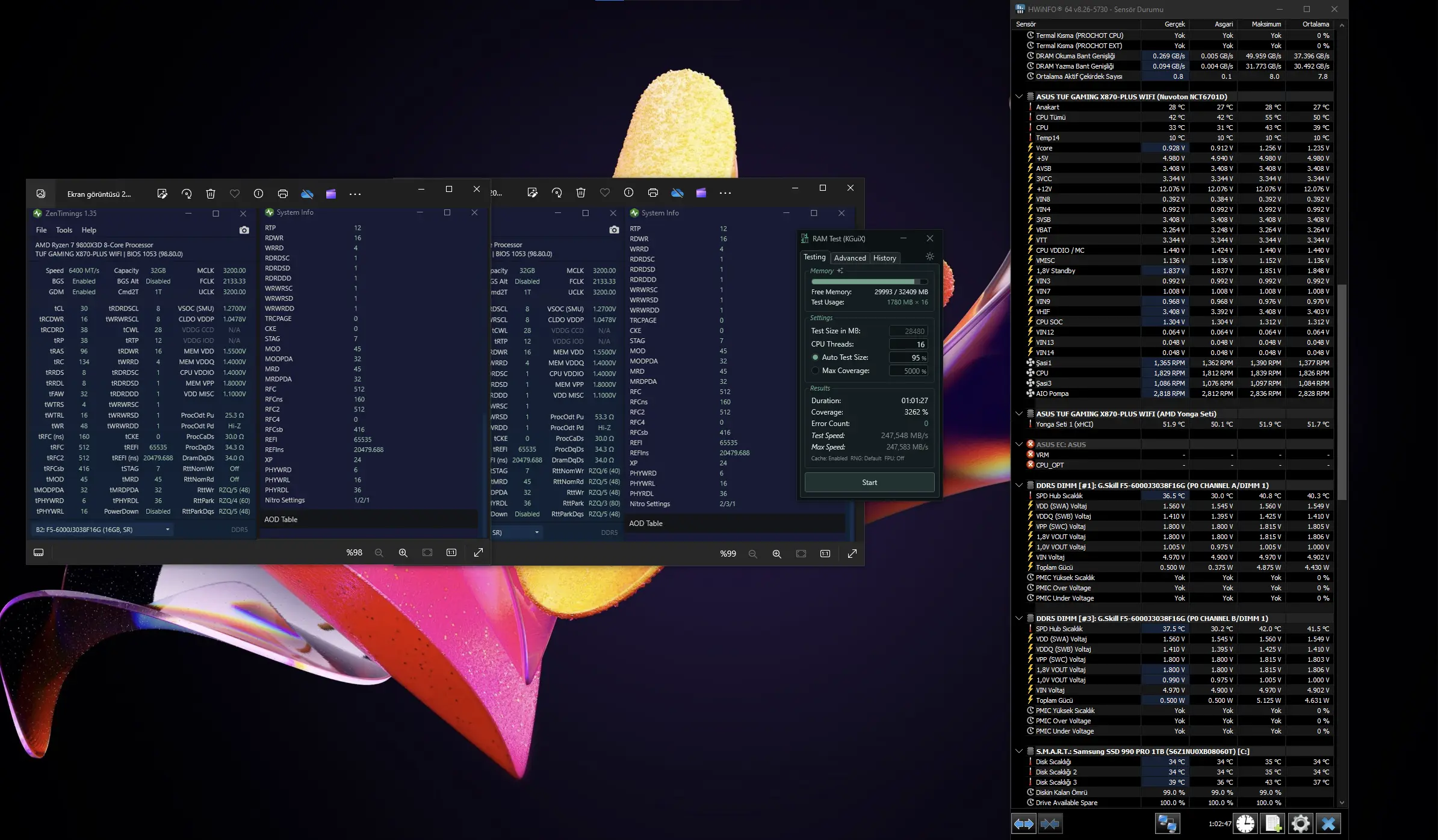Open OneDrive icon in left Photos window
The height and width of the screenshot is (840, 1438).
coord(307,194)
